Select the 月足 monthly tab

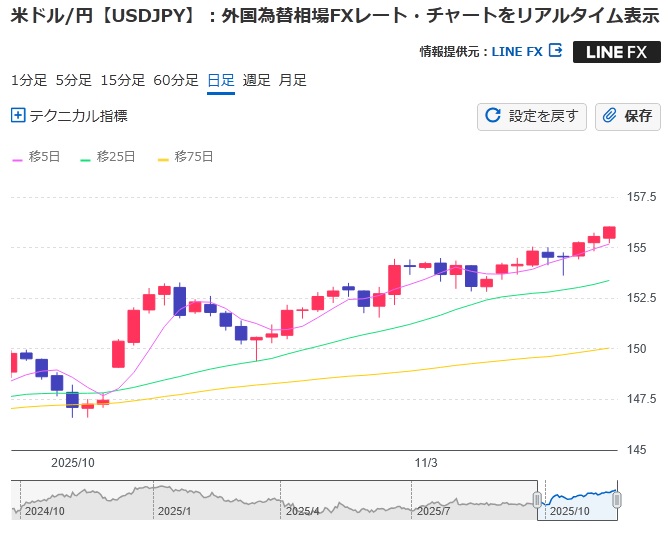293,81
